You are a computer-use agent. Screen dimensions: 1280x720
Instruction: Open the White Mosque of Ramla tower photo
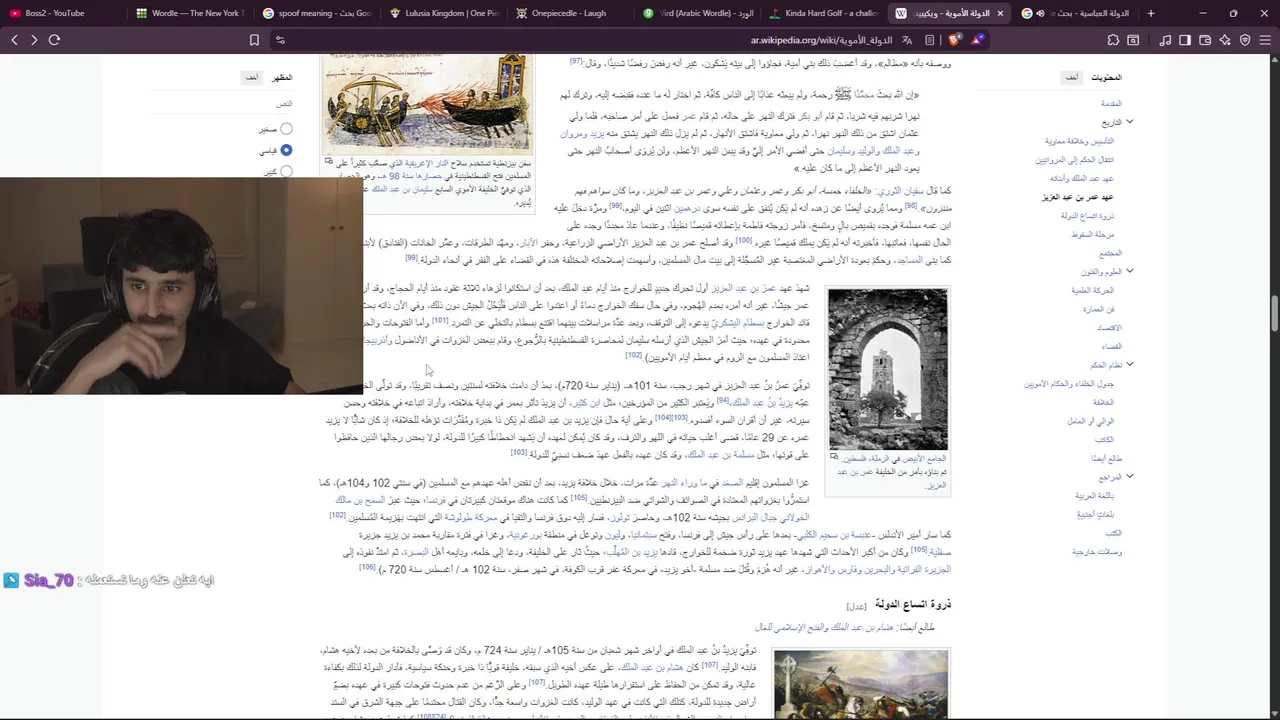pos(887,368)
